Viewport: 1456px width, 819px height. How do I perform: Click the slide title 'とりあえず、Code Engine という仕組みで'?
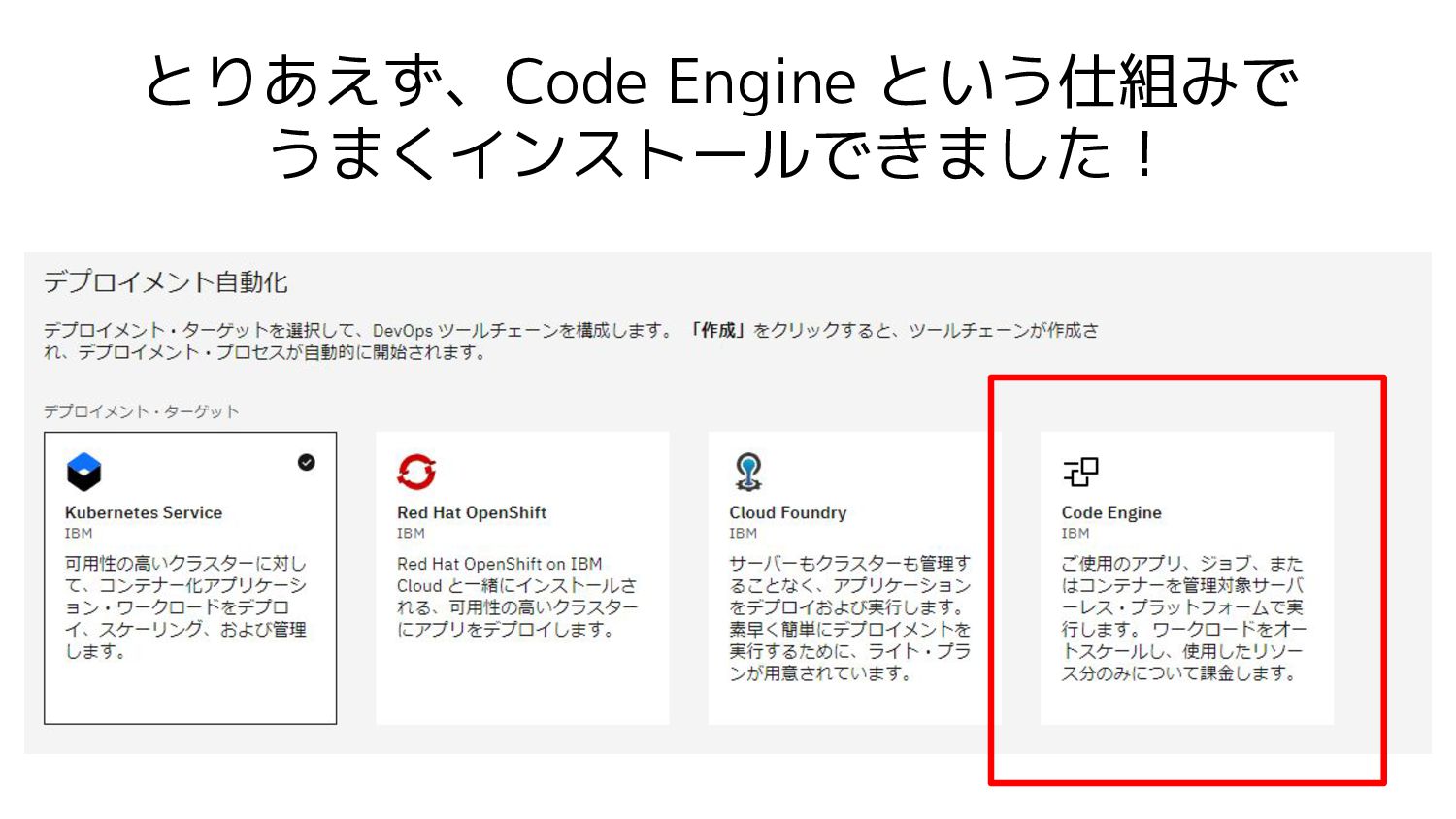tap(721, 82)
